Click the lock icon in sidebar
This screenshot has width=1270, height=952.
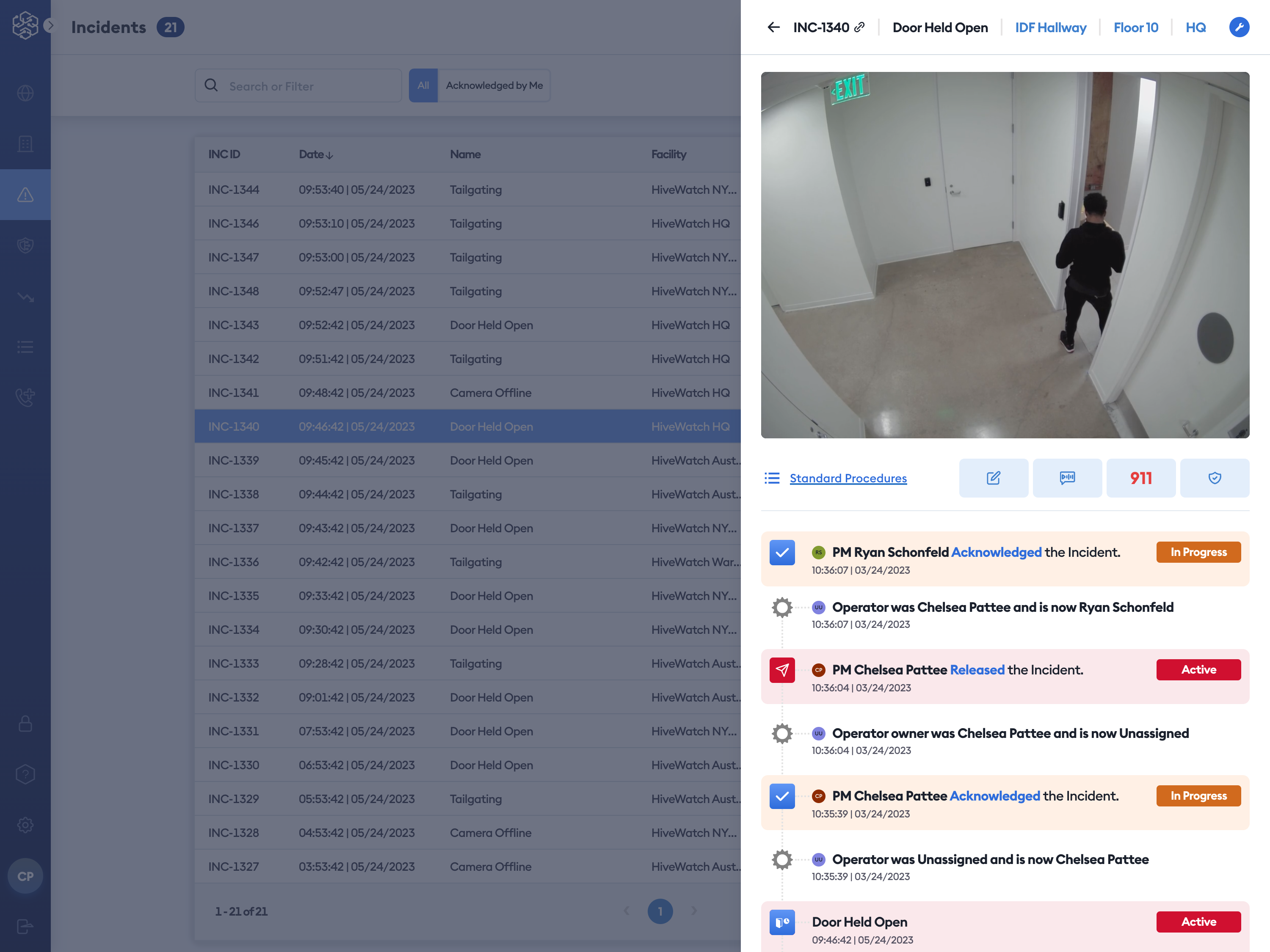pyautogui.click(x=25, y=724)
